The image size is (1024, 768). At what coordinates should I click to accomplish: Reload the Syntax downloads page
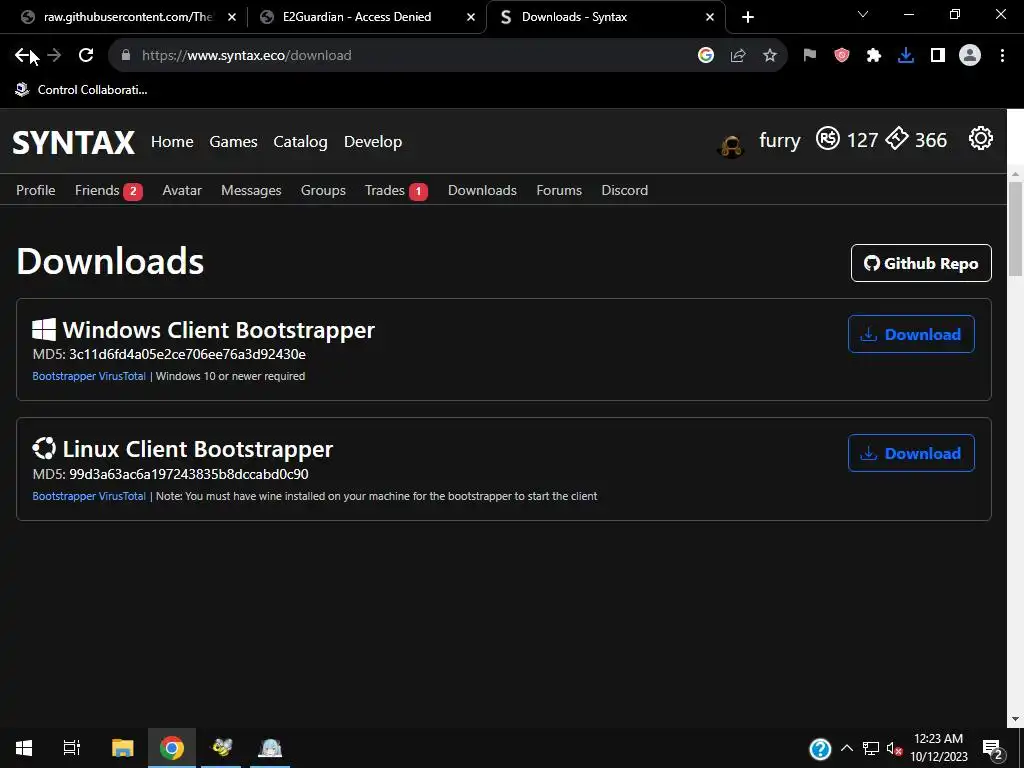click(x=86, y=56)
